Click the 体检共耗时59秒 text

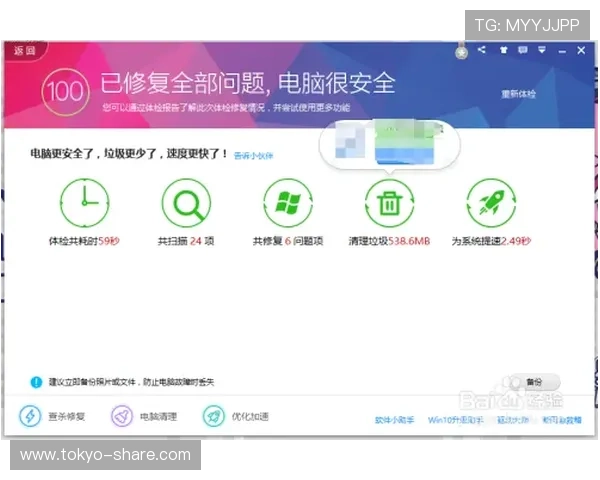pos(84,241)
